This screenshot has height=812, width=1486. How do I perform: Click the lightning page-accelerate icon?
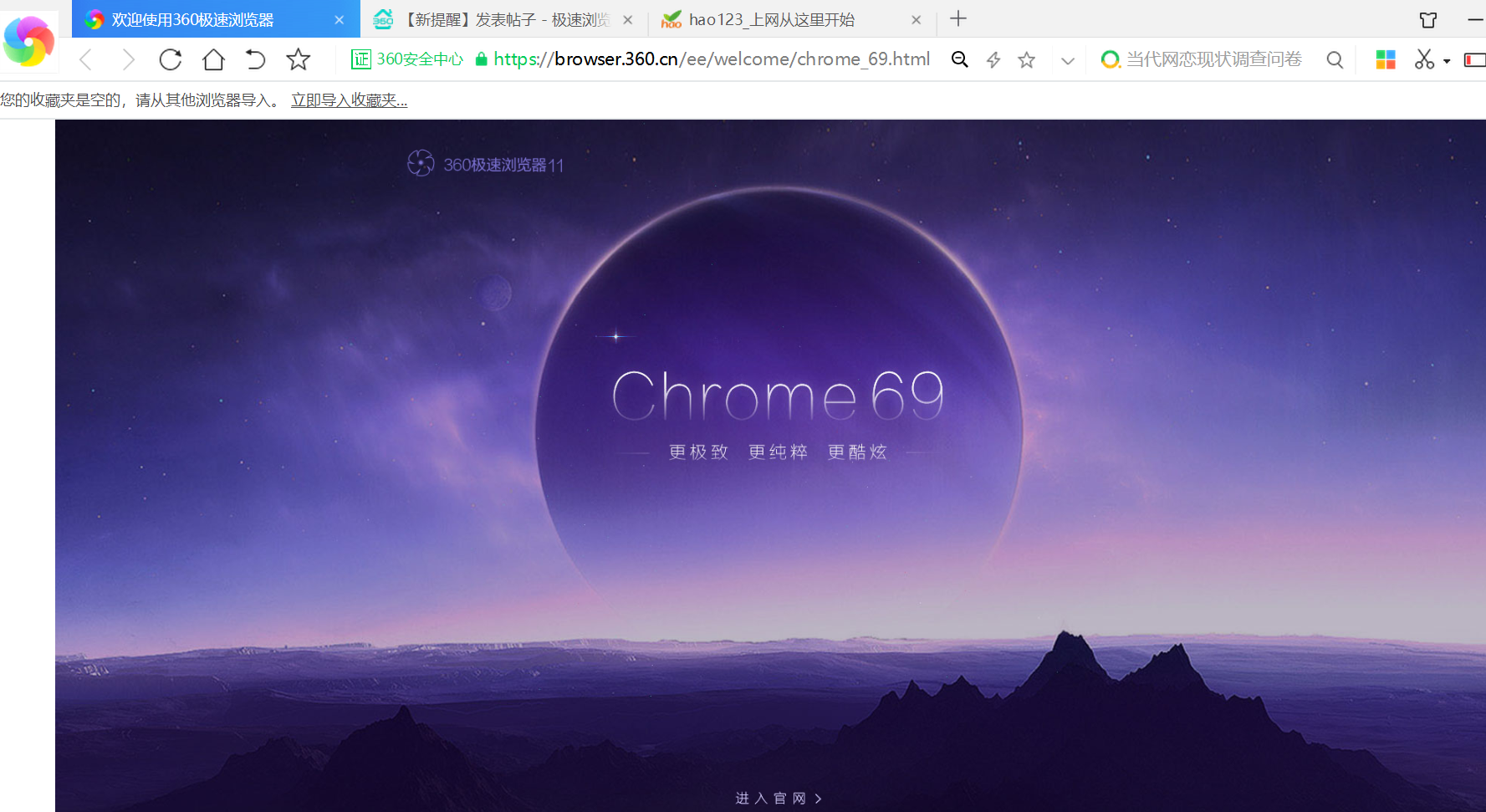993,59
